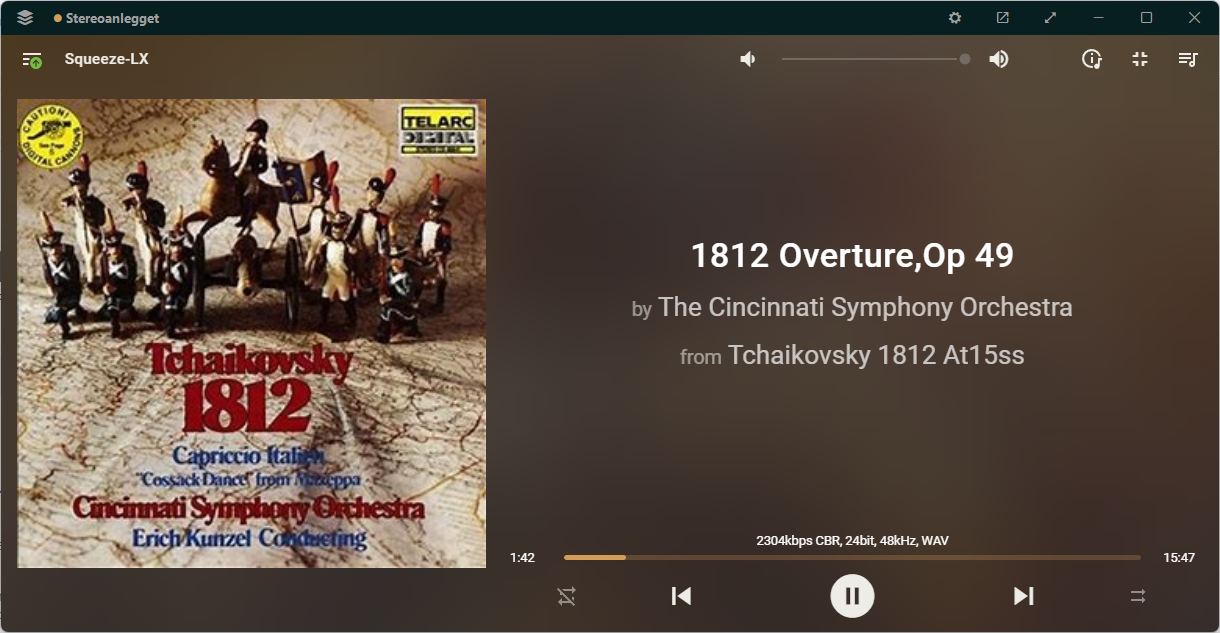
Task: Click the Tchaikovsky 1812 album cover
Action: (251, 333)
